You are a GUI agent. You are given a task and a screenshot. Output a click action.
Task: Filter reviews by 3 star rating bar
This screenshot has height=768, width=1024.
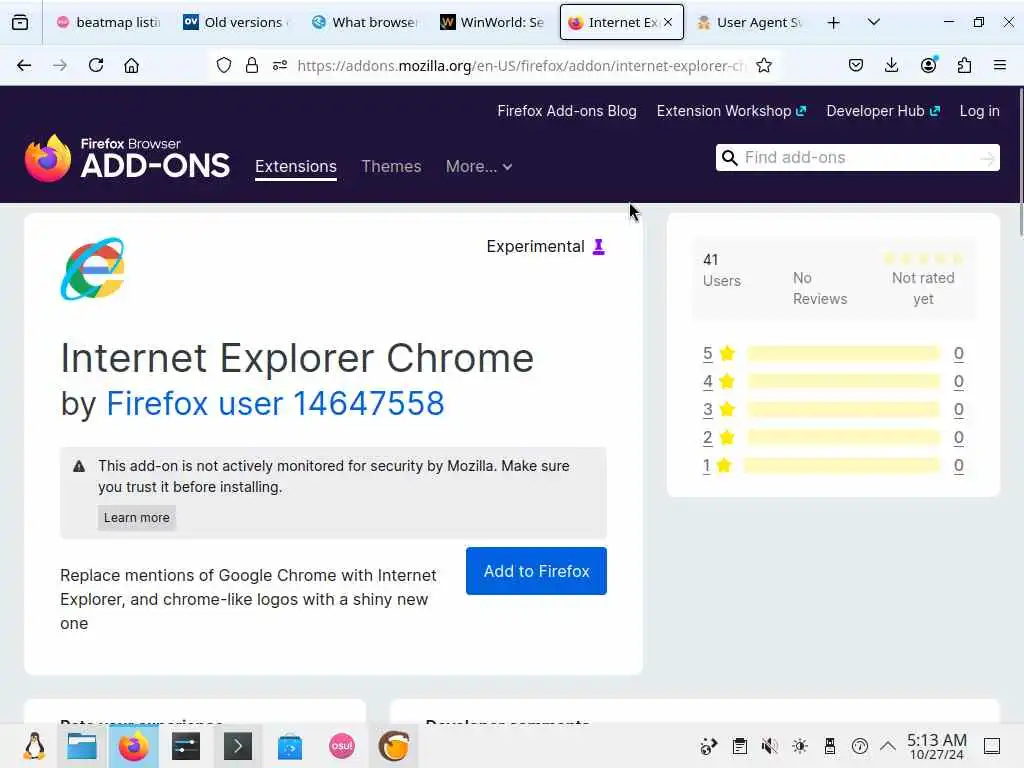coord(843,409)
